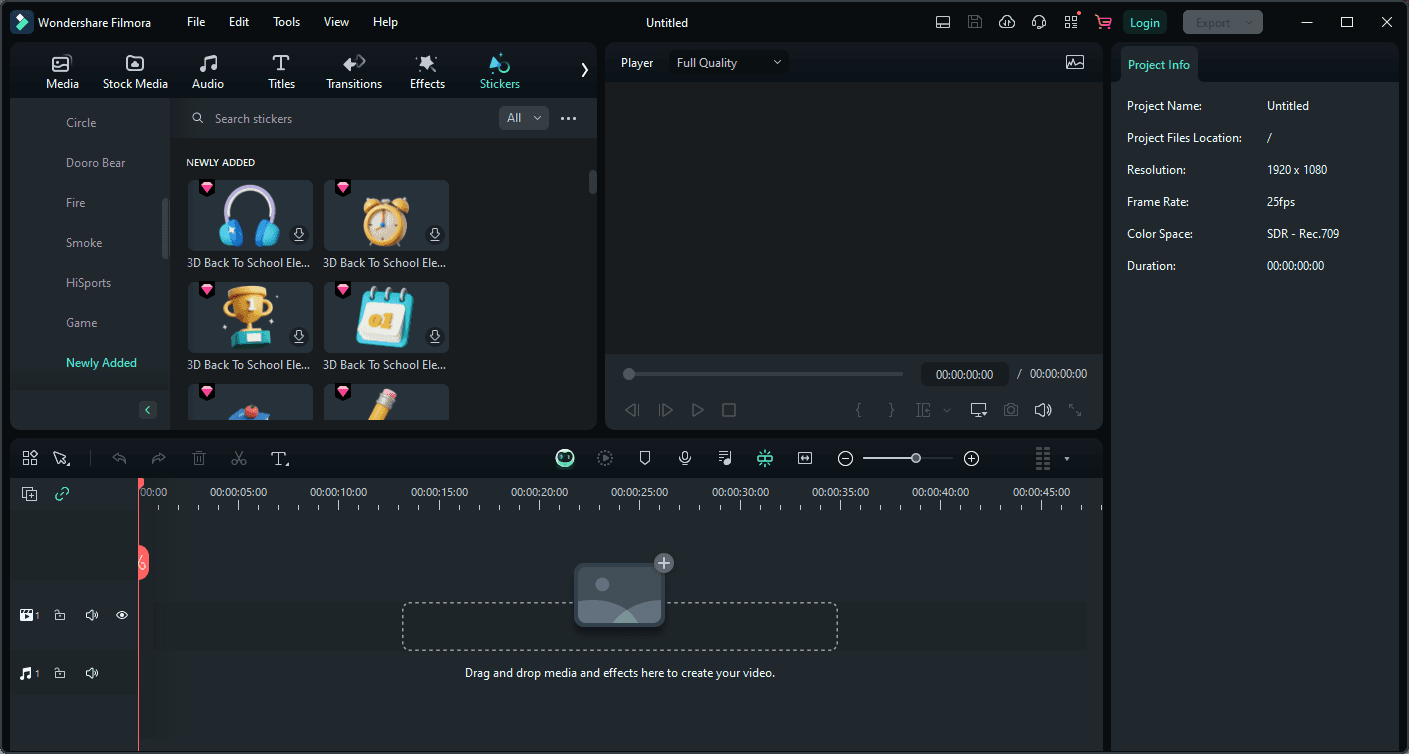Click the timeline zoom slider handle
The width and height of the screenshot is (1409, 754).
click(x=916, y=458)
